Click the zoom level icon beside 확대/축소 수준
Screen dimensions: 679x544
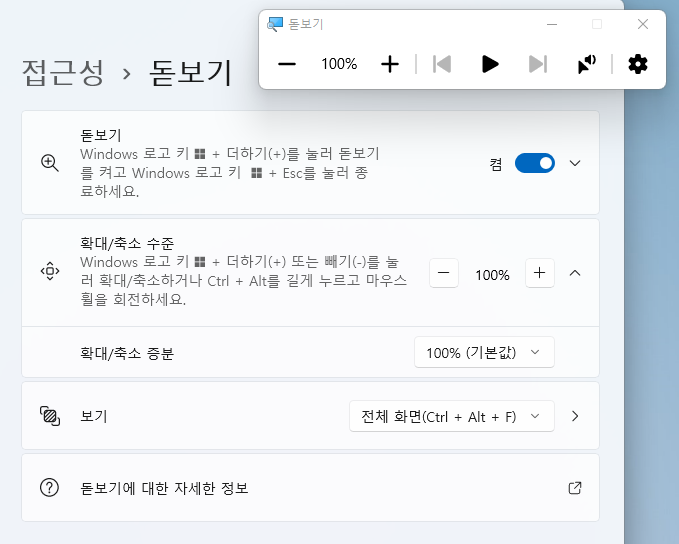(x=50, y=271)
